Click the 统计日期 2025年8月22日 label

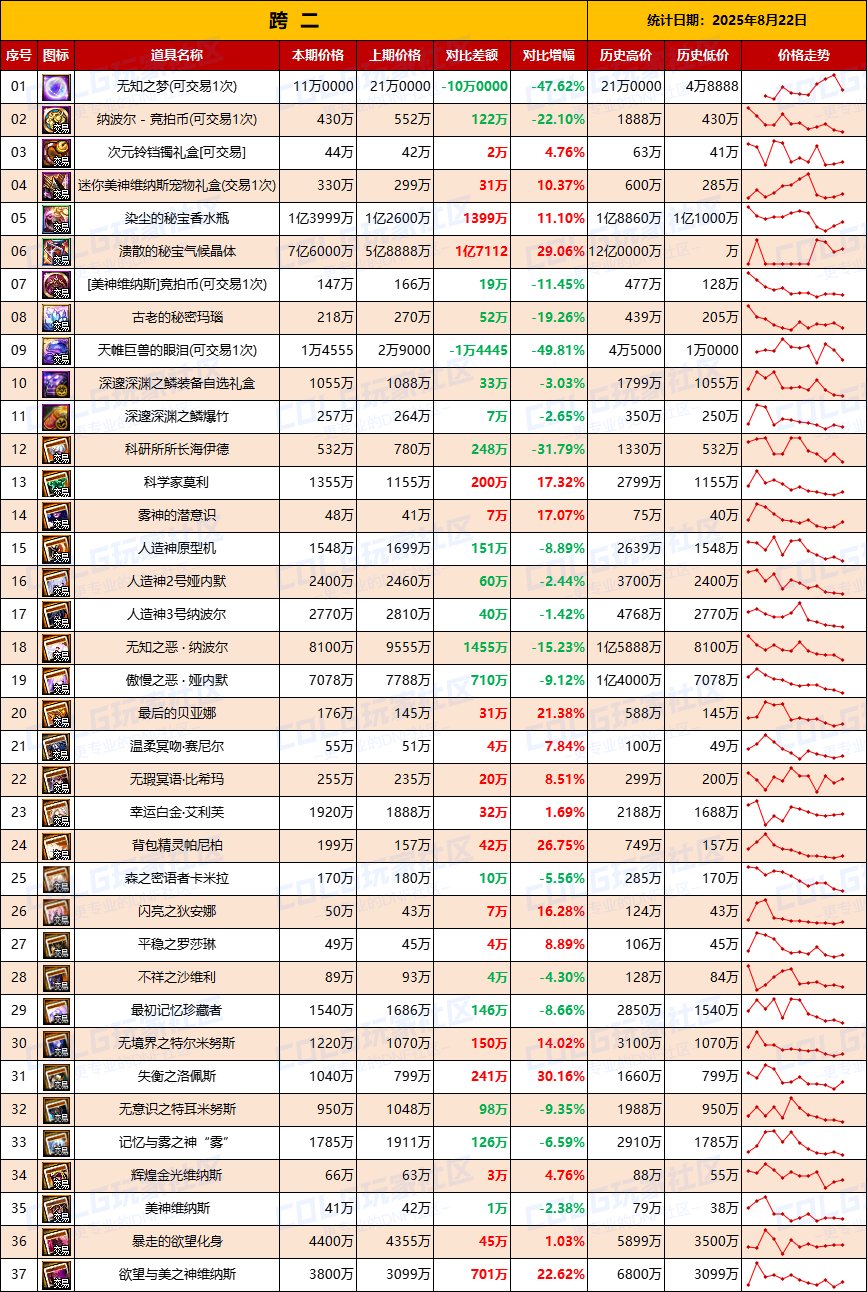pyautogui.click(x=727, y=20)
